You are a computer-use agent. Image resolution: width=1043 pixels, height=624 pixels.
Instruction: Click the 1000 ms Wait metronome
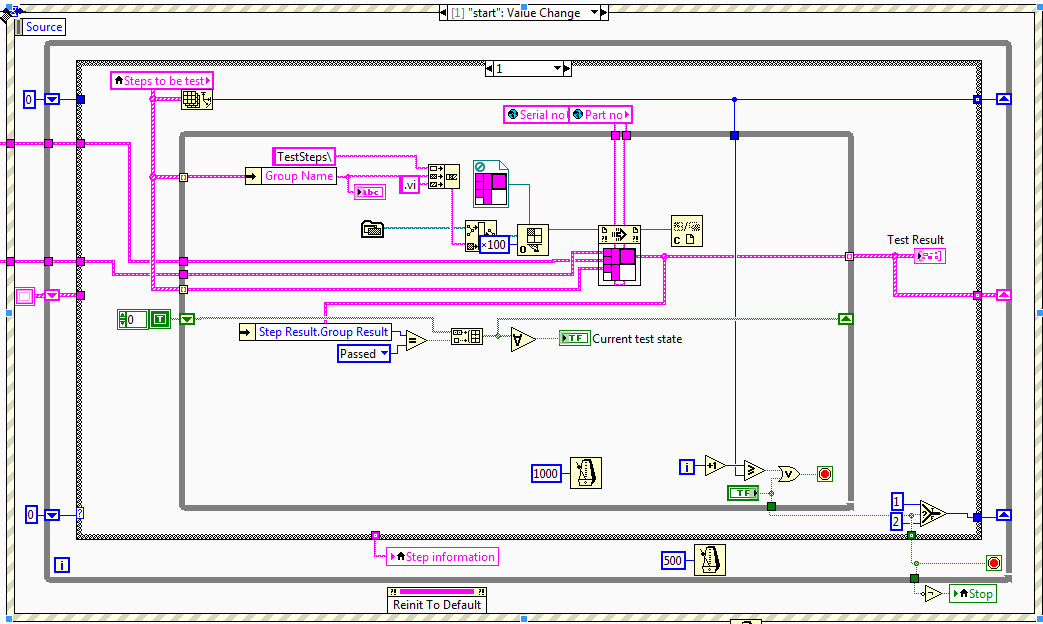586,473
